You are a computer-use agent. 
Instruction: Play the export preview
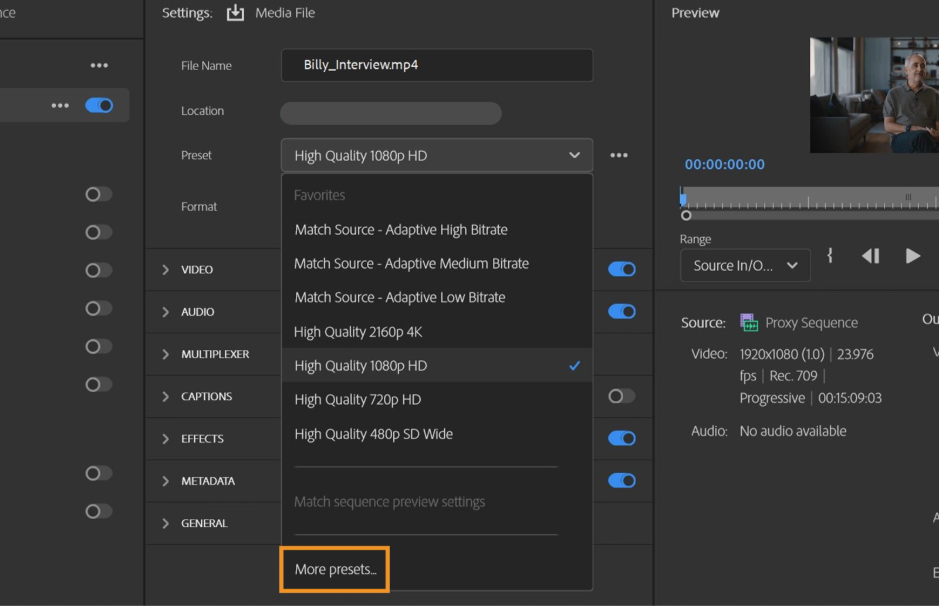coord(912,256)
